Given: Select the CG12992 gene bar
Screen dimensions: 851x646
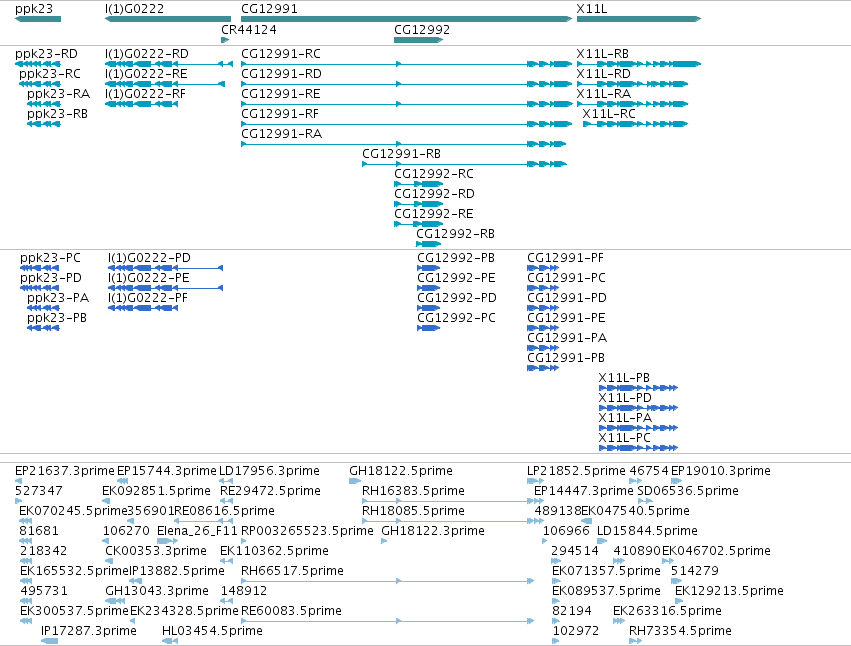Looking at the screenshot, I should click(x=418, y=40).
